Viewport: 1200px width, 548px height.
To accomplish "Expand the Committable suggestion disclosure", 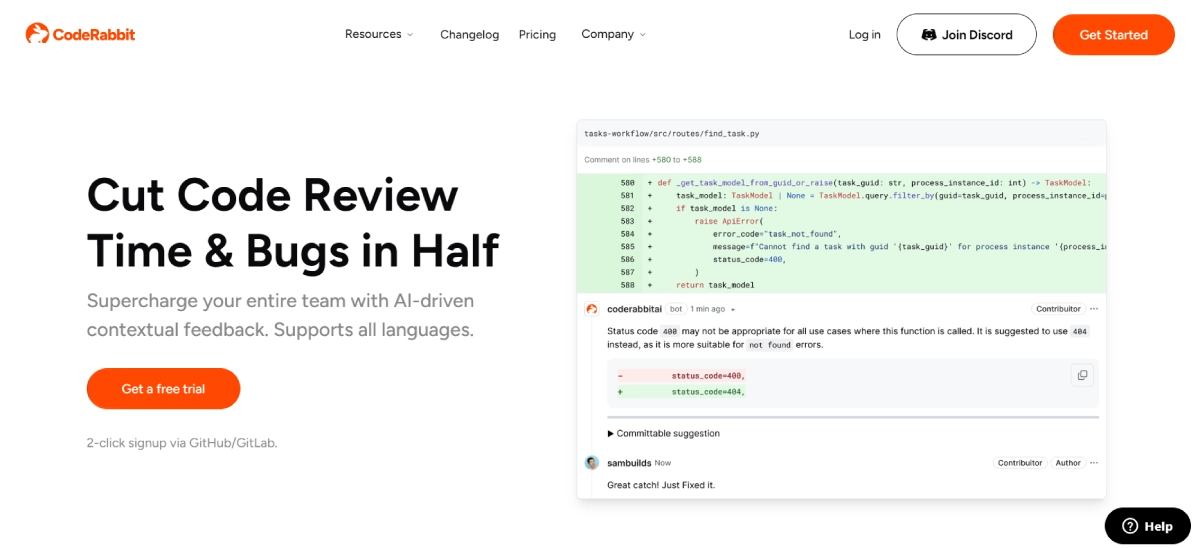I will 664,433.
